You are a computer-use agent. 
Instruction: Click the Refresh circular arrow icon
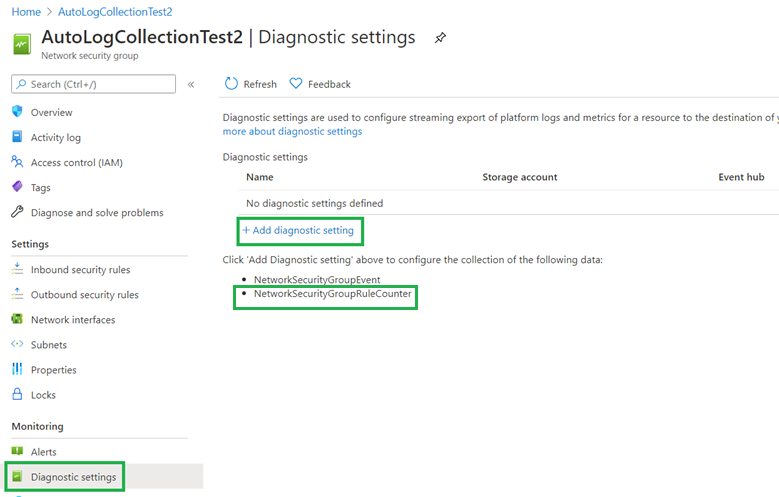[231, 83]
